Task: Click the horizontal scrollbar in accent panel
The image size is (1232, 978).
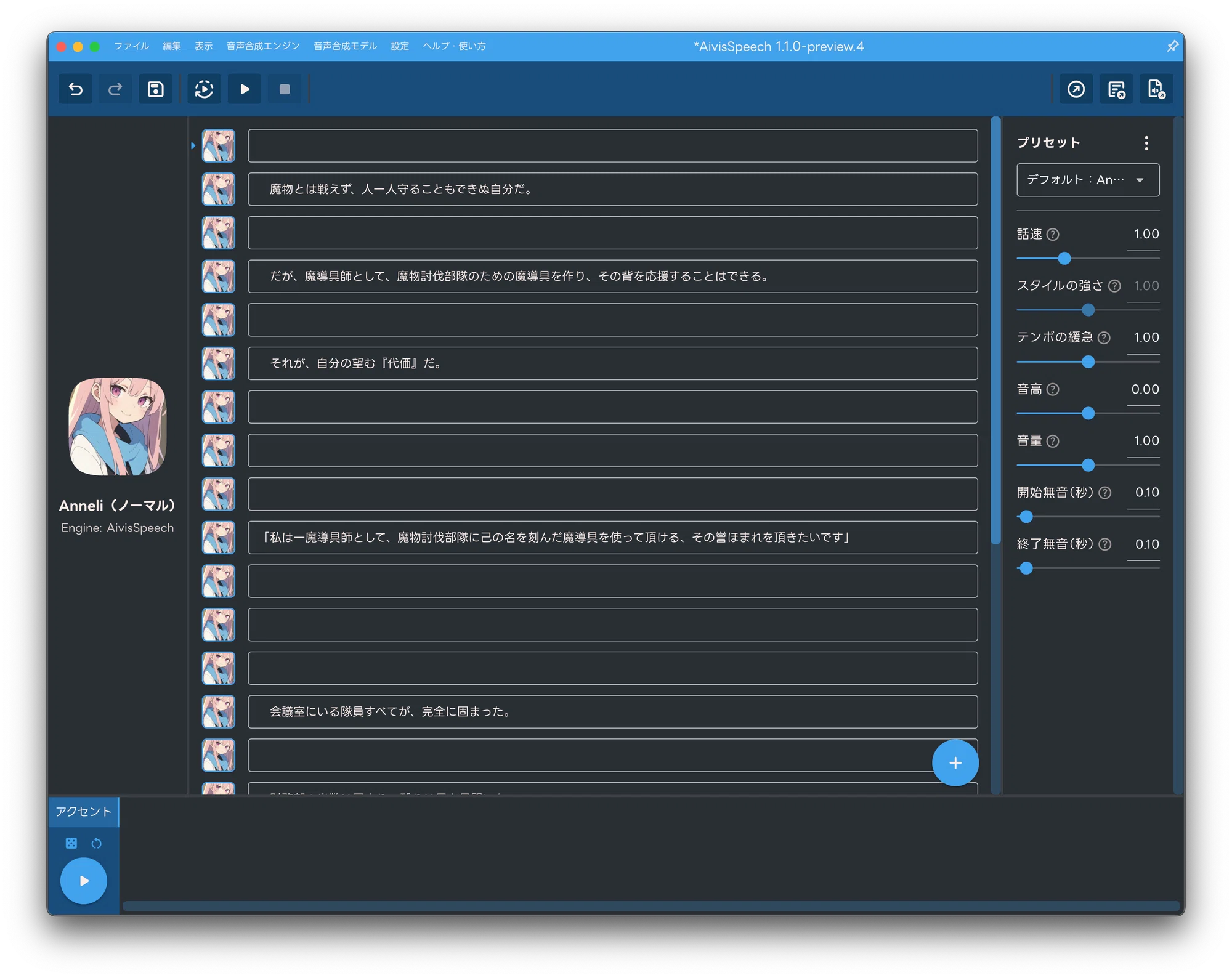Action: coord(651,906)
